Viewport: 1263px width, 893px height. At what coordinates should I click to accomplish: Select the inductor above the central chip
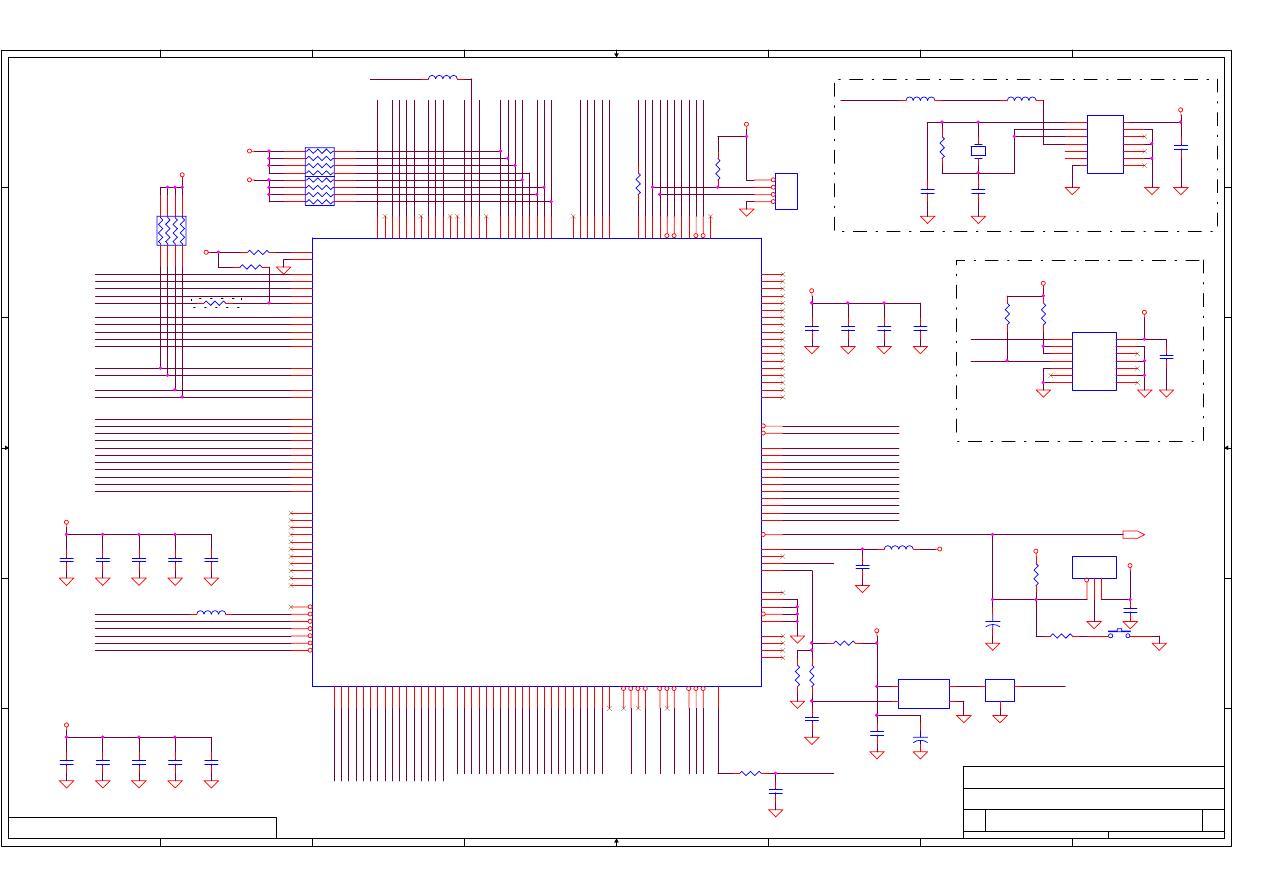442,78
